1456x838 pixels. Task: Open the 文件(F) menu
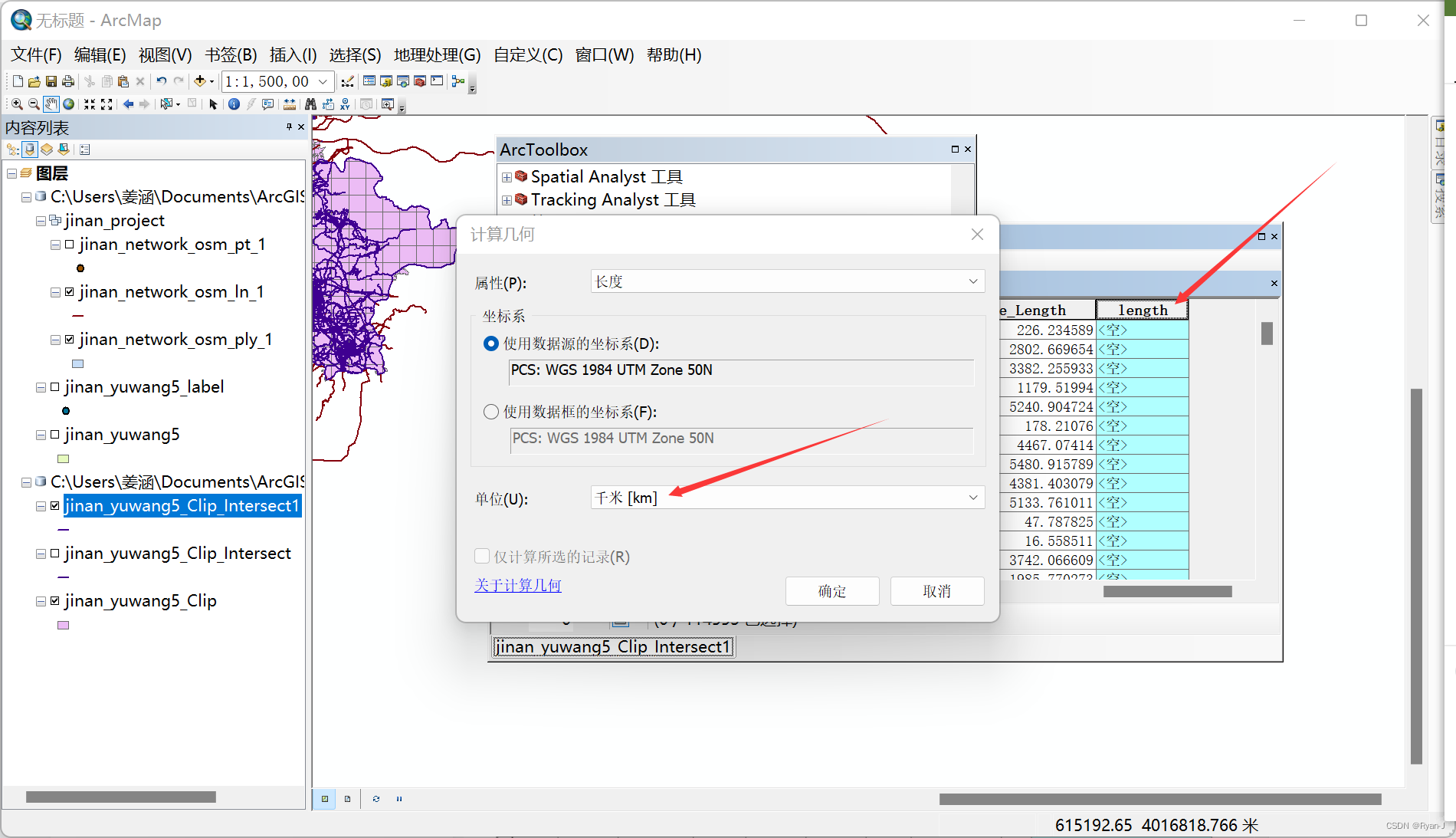[x=36, y=55]
